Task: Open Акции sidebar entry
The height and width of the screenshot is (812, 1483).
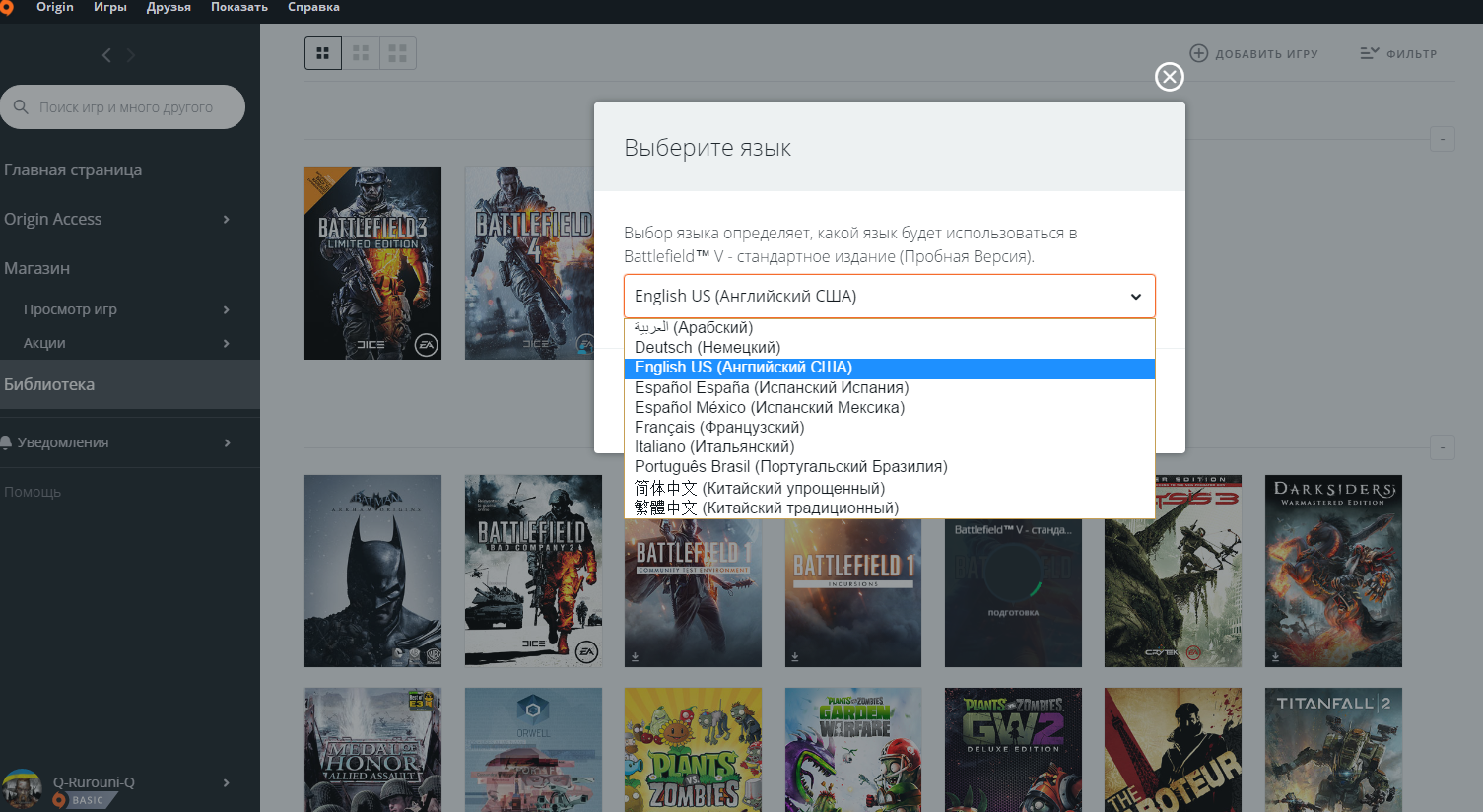Action: 44,343
